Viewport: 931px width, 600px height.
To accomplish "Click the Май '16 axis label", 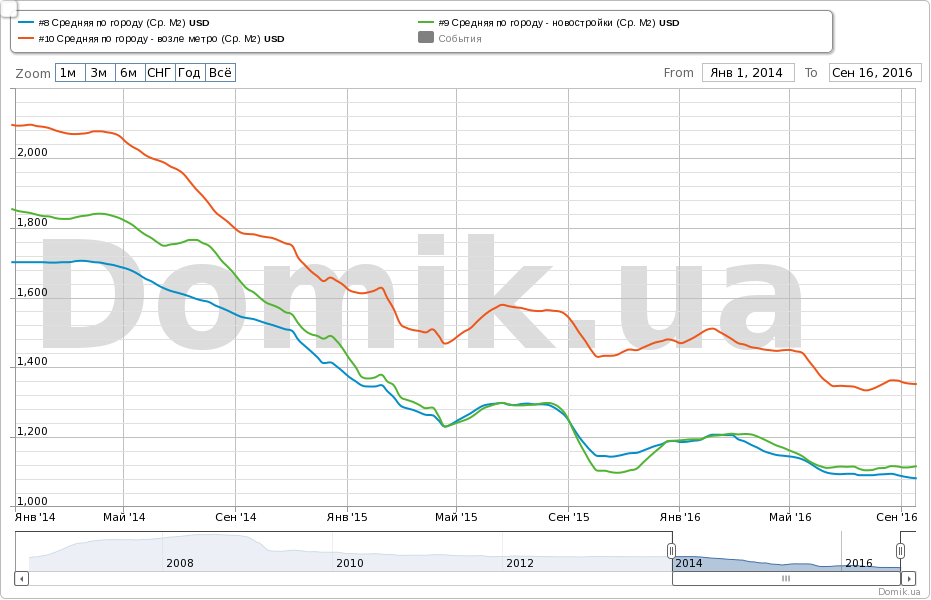I will click(790, 517).
